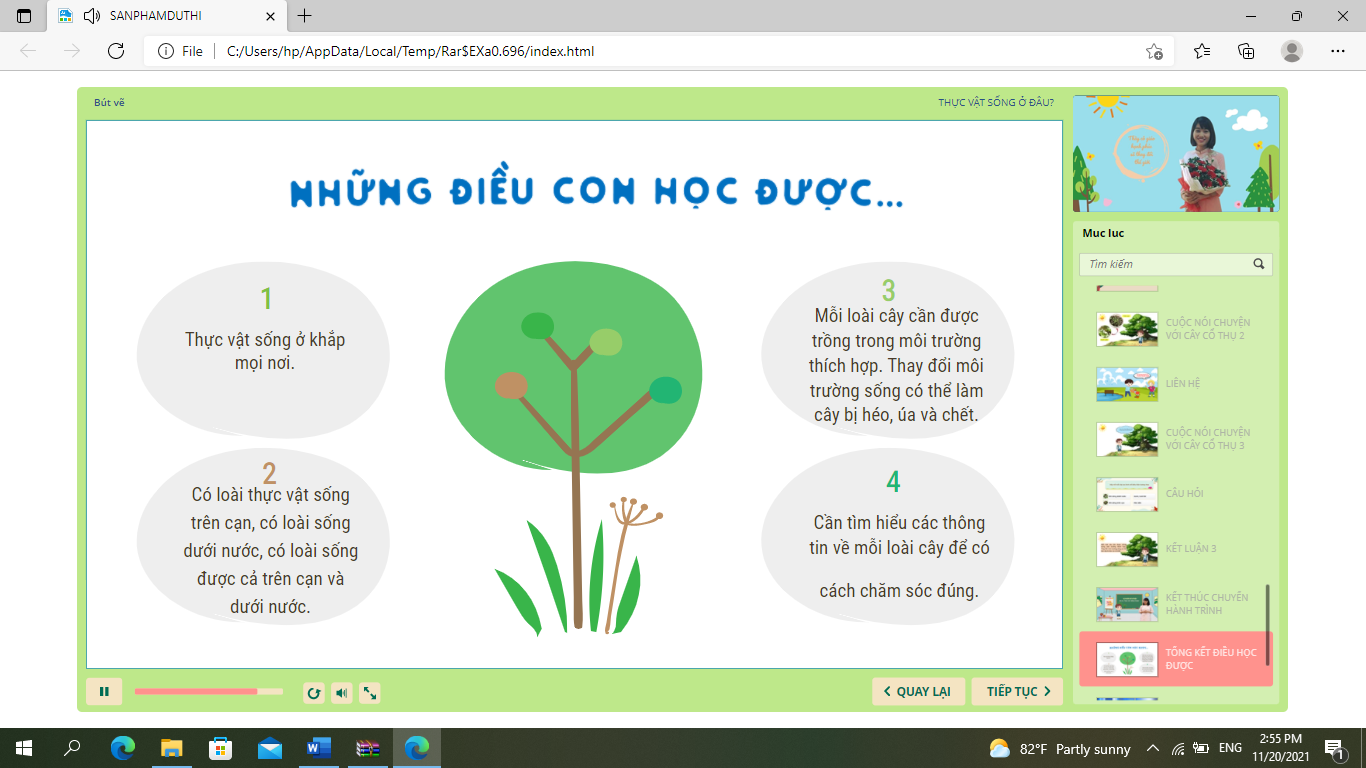Focus the Tìm kiếm search field
The image size is (1366, 768).
pyautogui.click(x=1165, y=265)
